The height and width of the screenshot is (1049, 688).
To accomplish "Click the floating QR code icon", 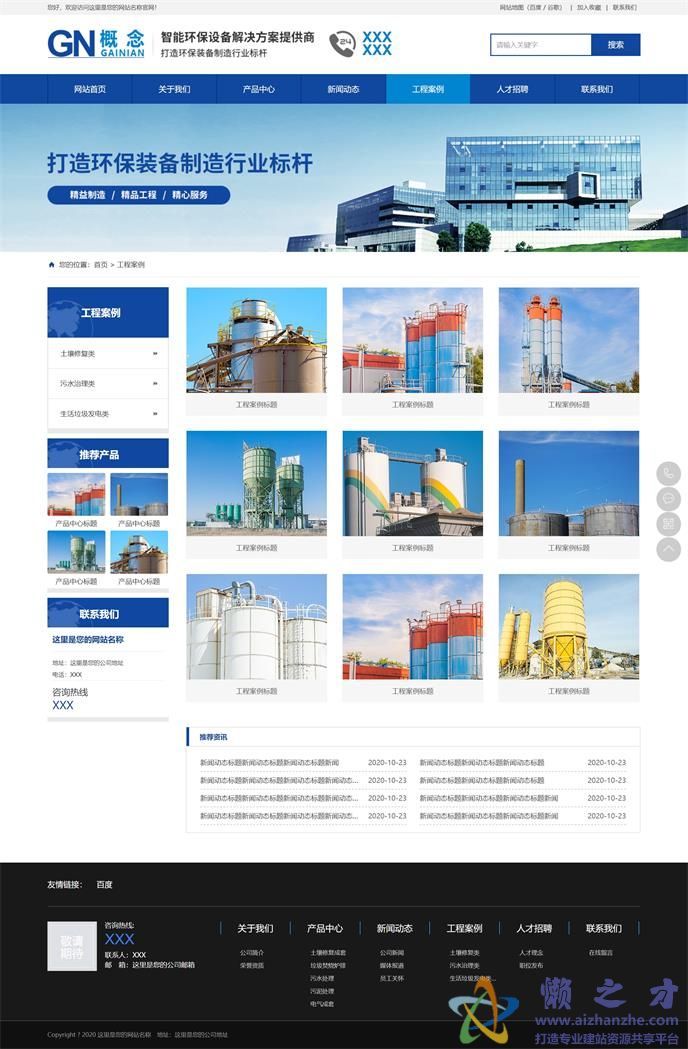I will coord(668,524).
